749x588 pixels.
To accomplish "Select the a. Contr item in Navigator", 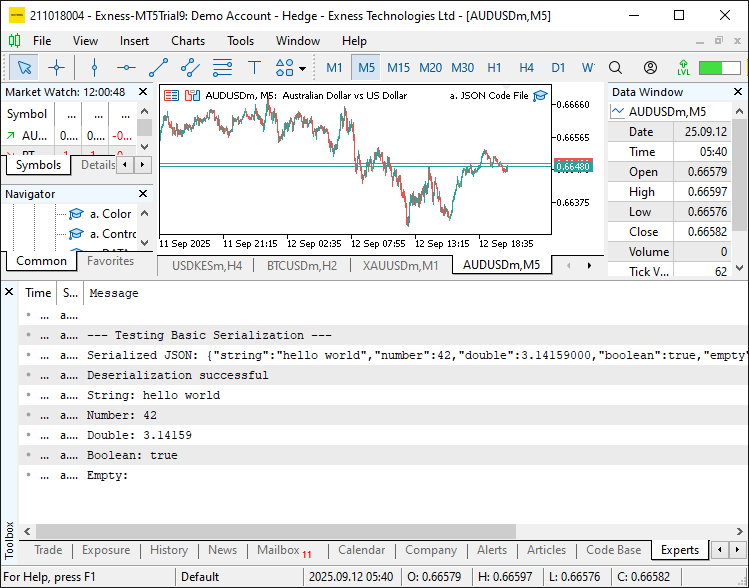I will pyautogui.click(x=102, y=234).
